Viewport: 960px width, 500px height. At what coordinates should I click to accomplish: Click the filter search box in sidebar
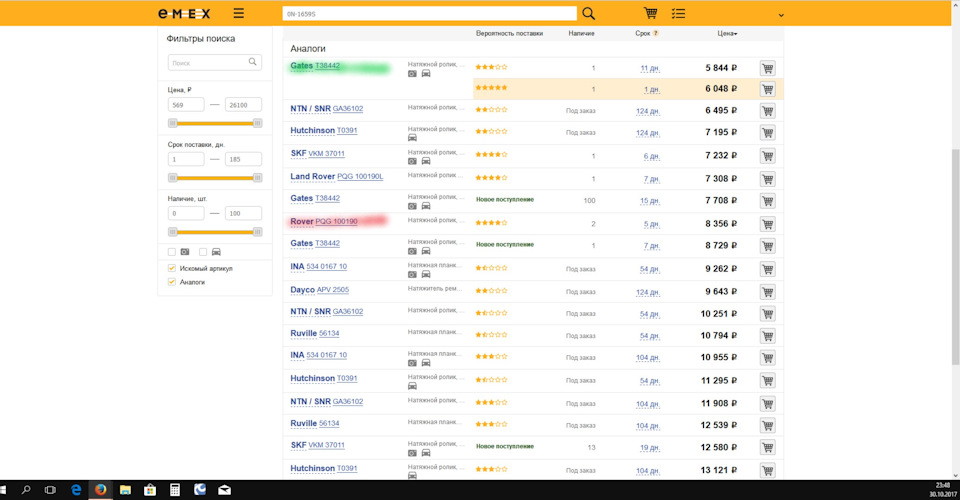pos(214,62)
